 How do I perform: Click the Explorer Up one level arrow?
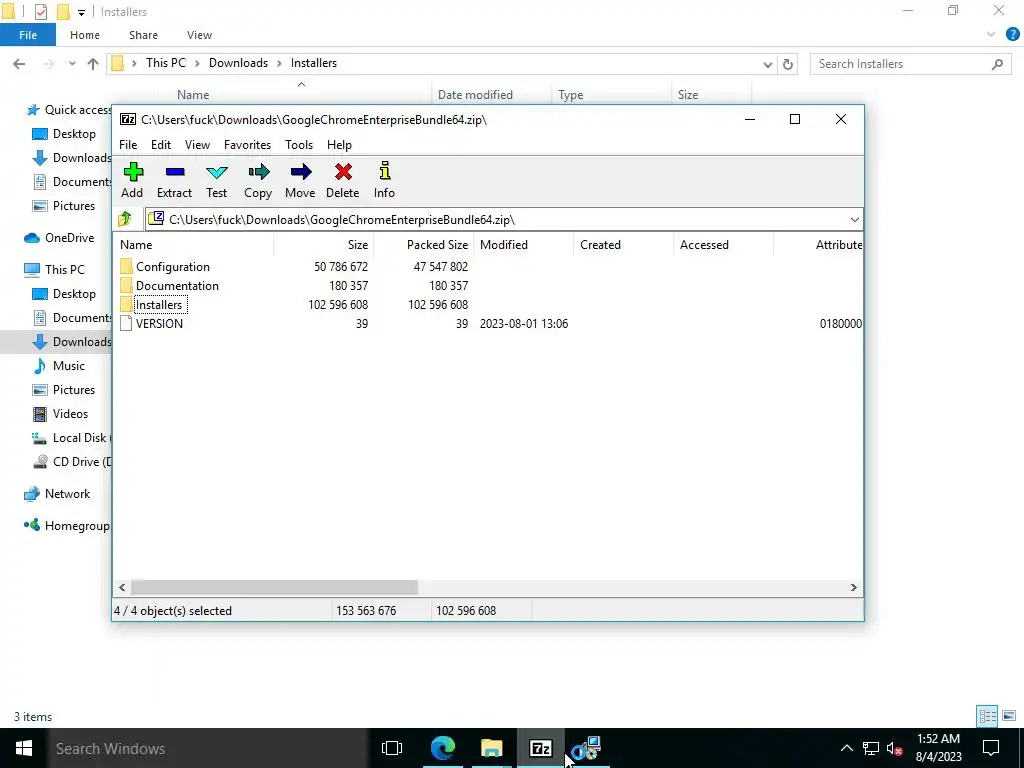[x=93, y=64]
